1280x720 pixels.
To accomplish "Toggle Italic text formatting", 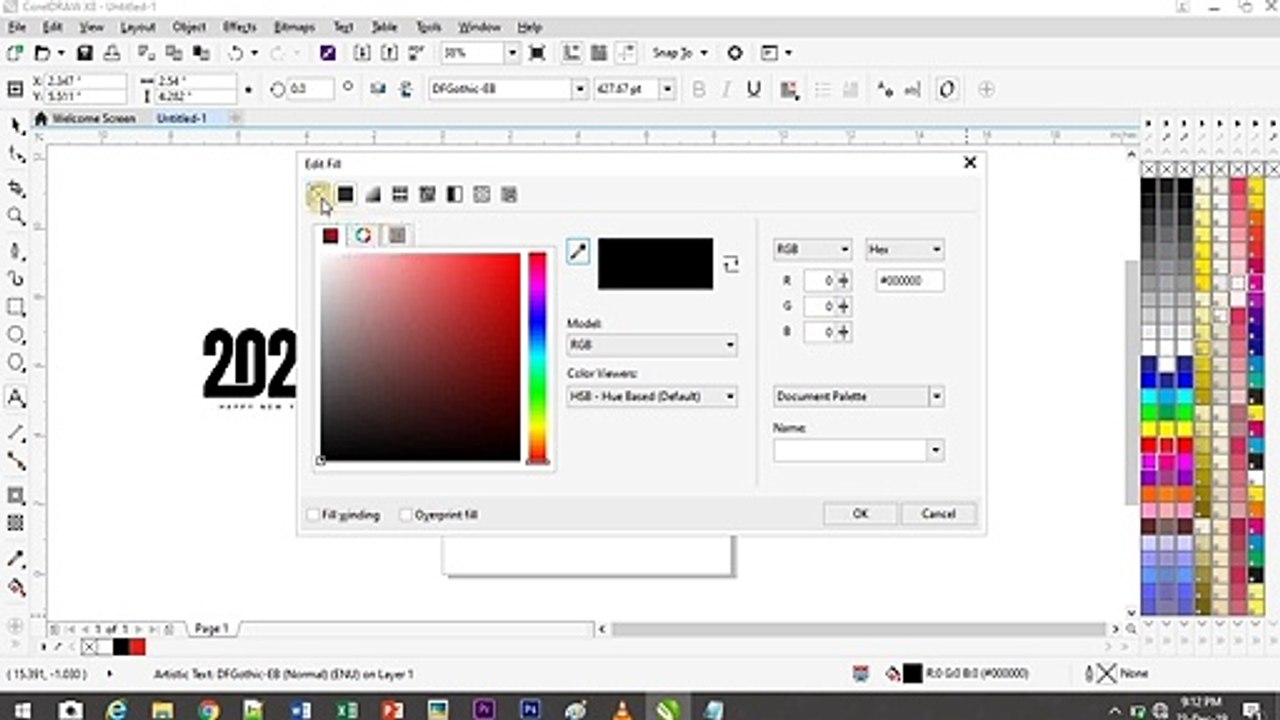I will click(x=727, y=89).
